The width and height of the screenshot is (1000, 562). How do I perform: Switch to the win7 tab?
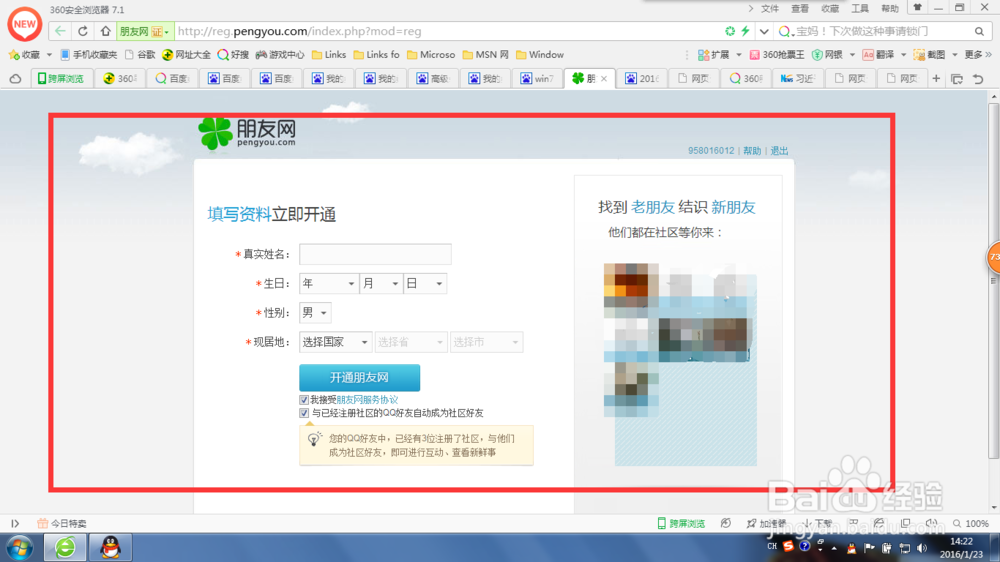[x=537, y=78]
